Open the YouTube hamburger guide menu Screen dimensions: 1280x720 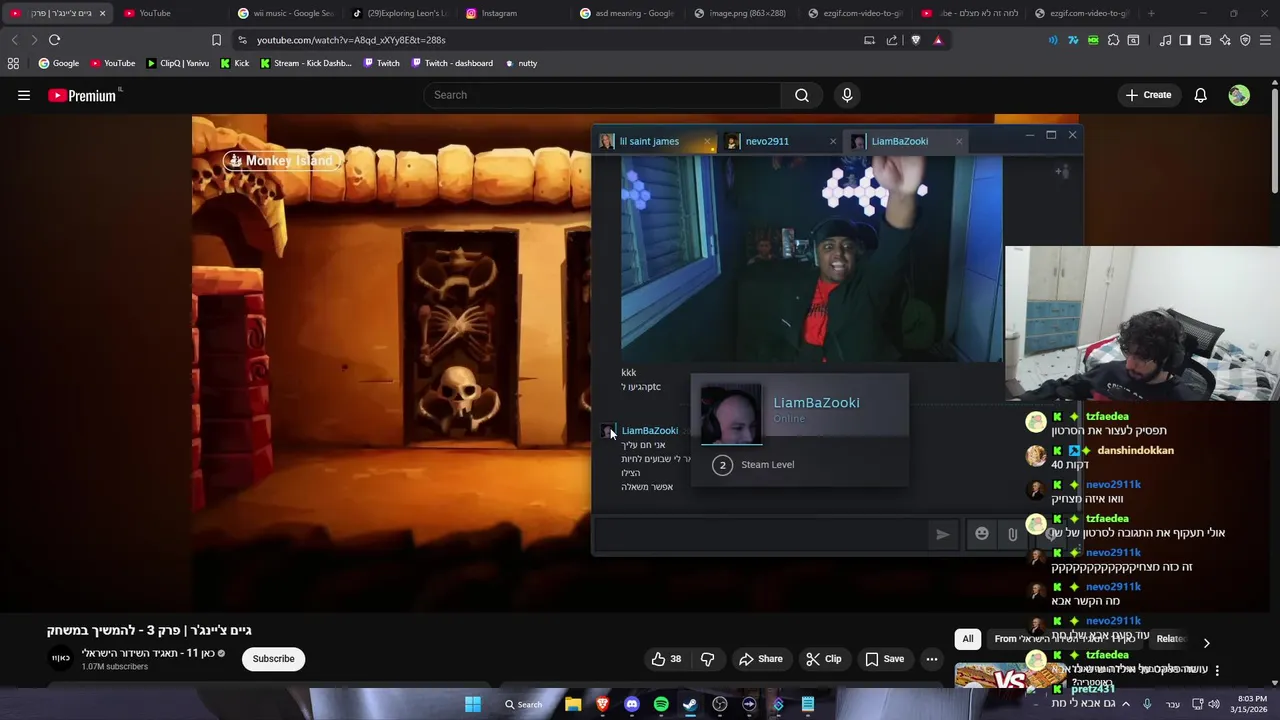(24, 95)
